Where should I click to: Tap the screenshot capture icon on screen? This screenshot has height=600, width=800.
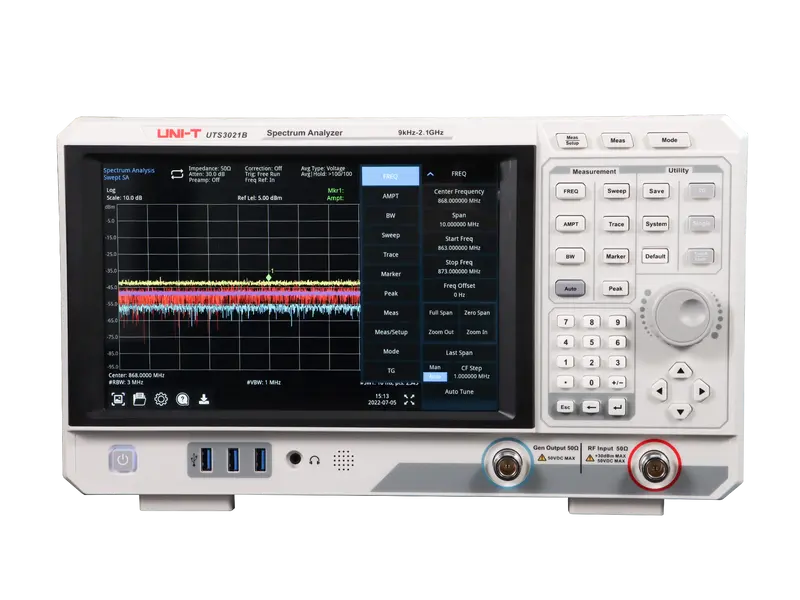118,399
